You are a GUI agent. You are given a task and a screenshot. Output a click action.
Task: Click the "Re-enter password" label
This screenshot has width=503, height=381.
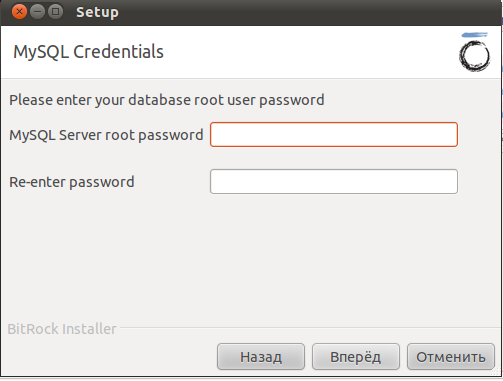pos(72,182)
